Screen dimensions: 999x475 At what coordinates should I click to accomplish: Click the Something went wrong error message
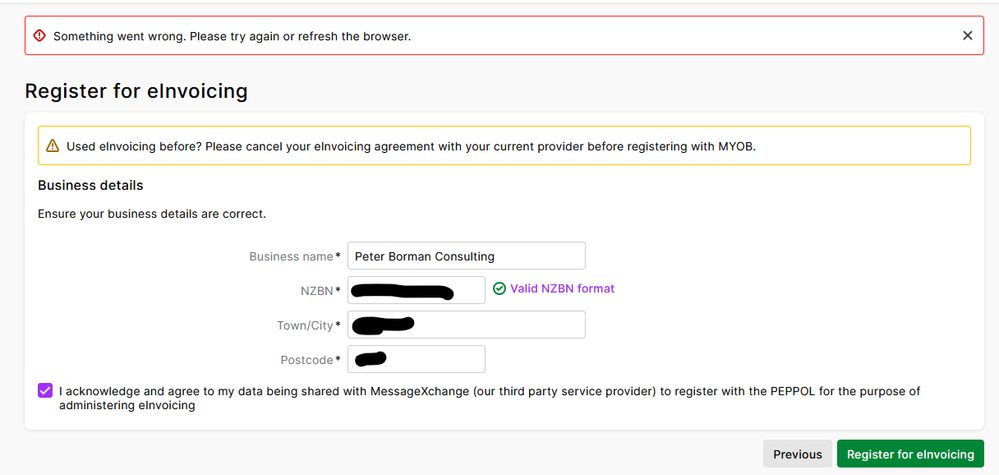coord(232,36)
